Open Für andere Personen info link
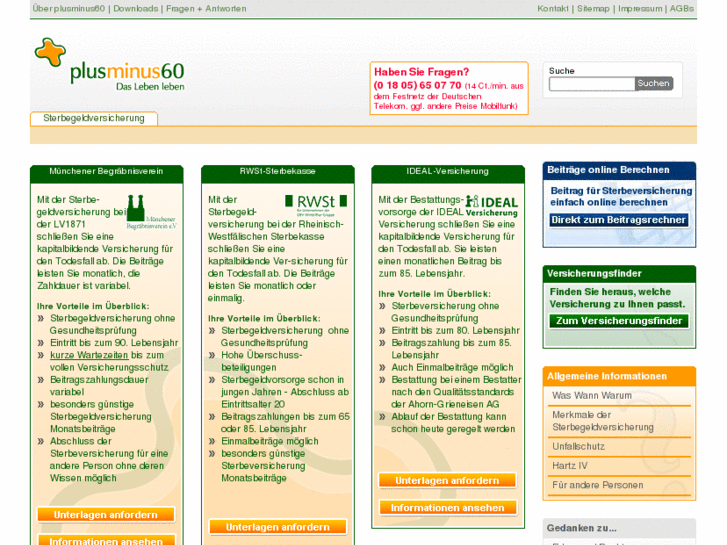Image resolution: width=727 pixels, height=545 pixels. (x=597, y=485)
